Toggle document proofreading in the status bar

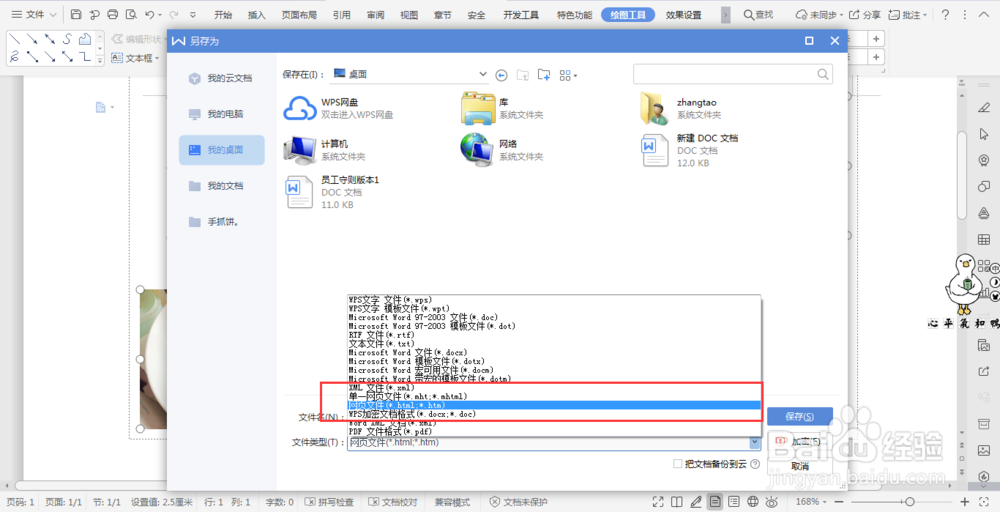(x=393, y=502)
